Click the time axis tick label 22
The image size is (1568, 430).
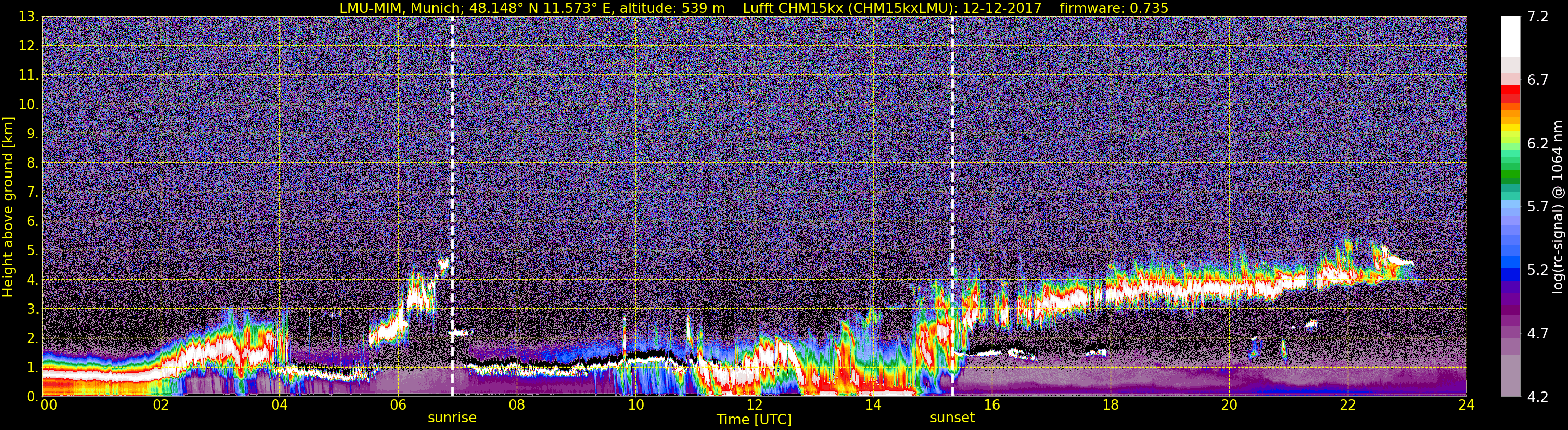tap(1348, 405)
